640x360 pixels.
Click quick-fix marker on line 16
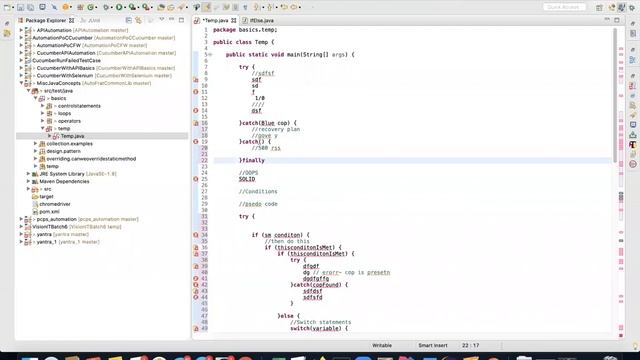pos(196,123)
